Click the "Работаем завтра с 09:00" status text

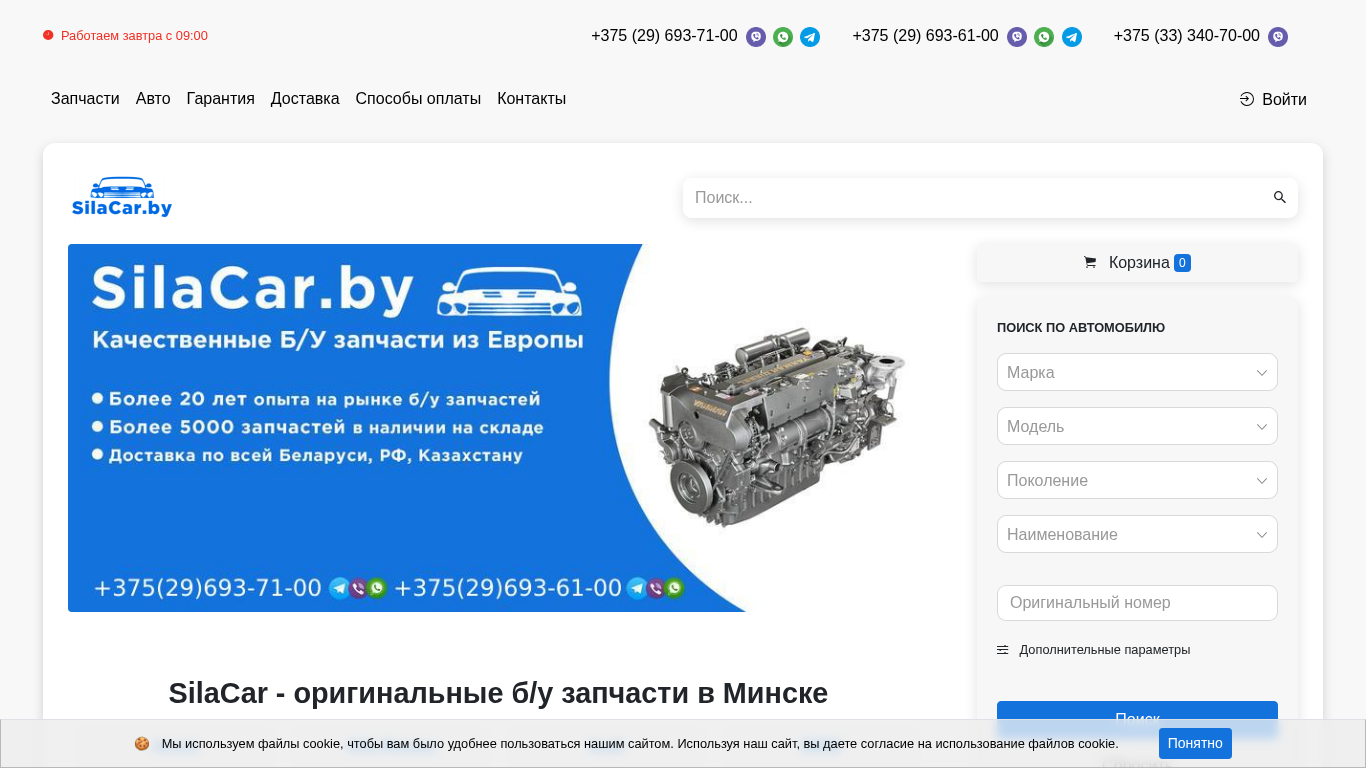(134, 36)
